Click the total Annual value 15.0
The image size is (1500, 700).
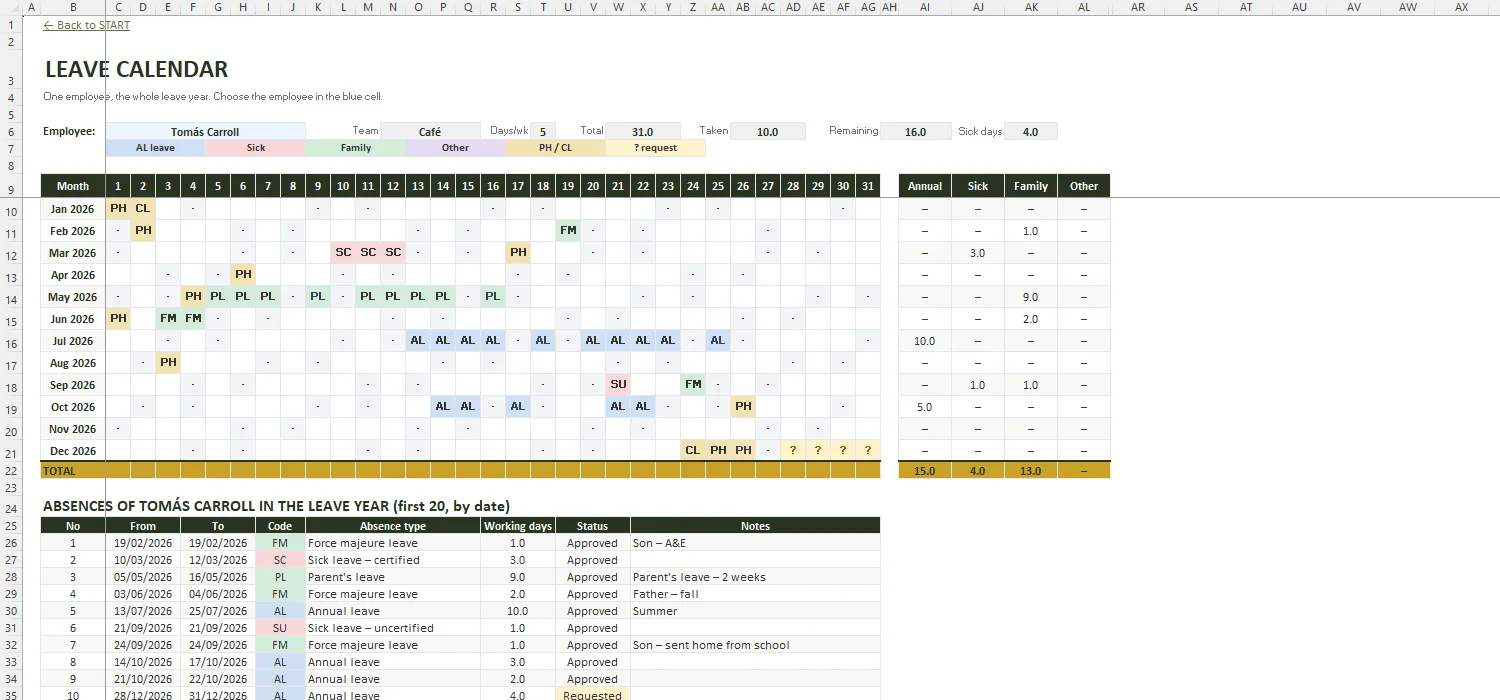point(925,470)
